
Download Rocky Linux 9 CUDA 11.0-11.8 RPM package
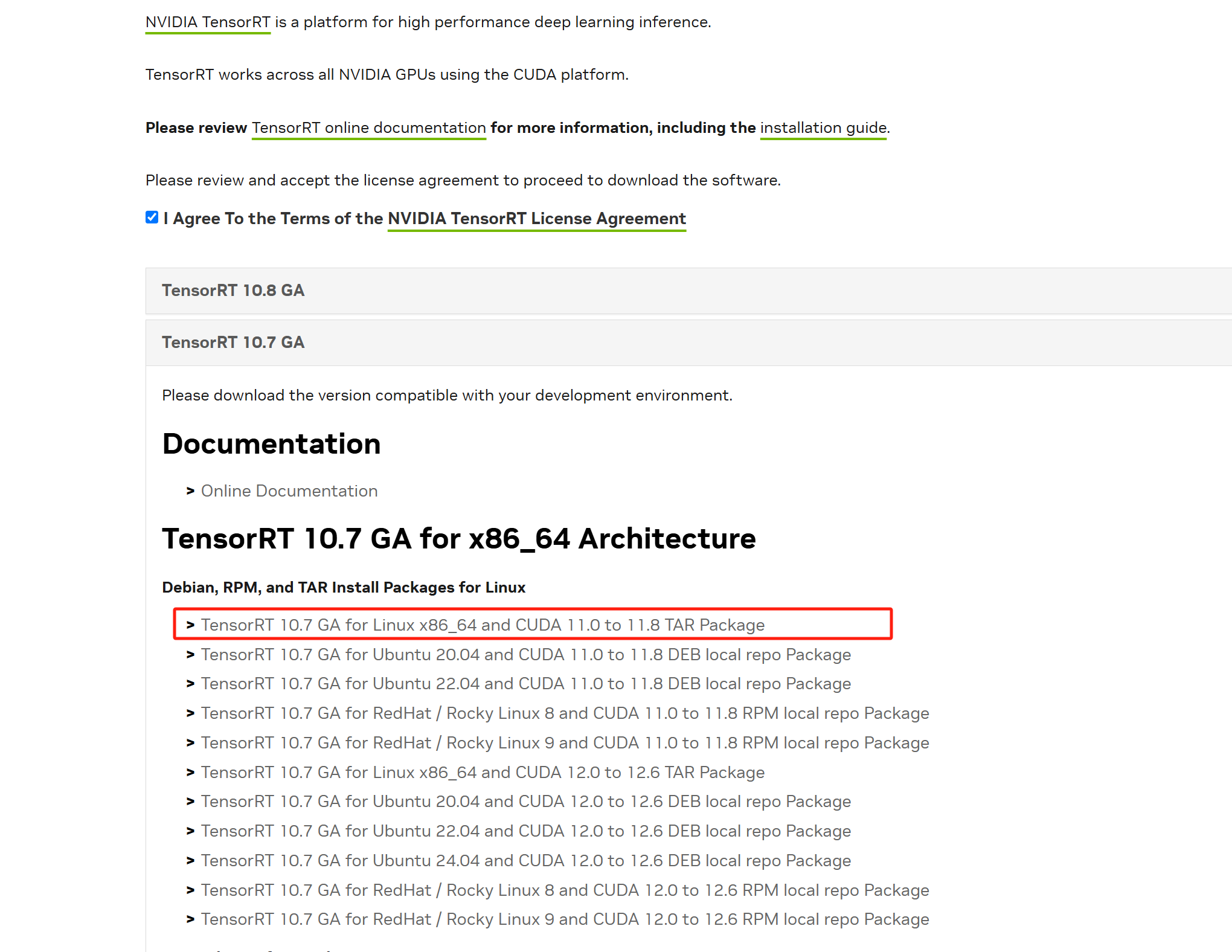point(565,743)
